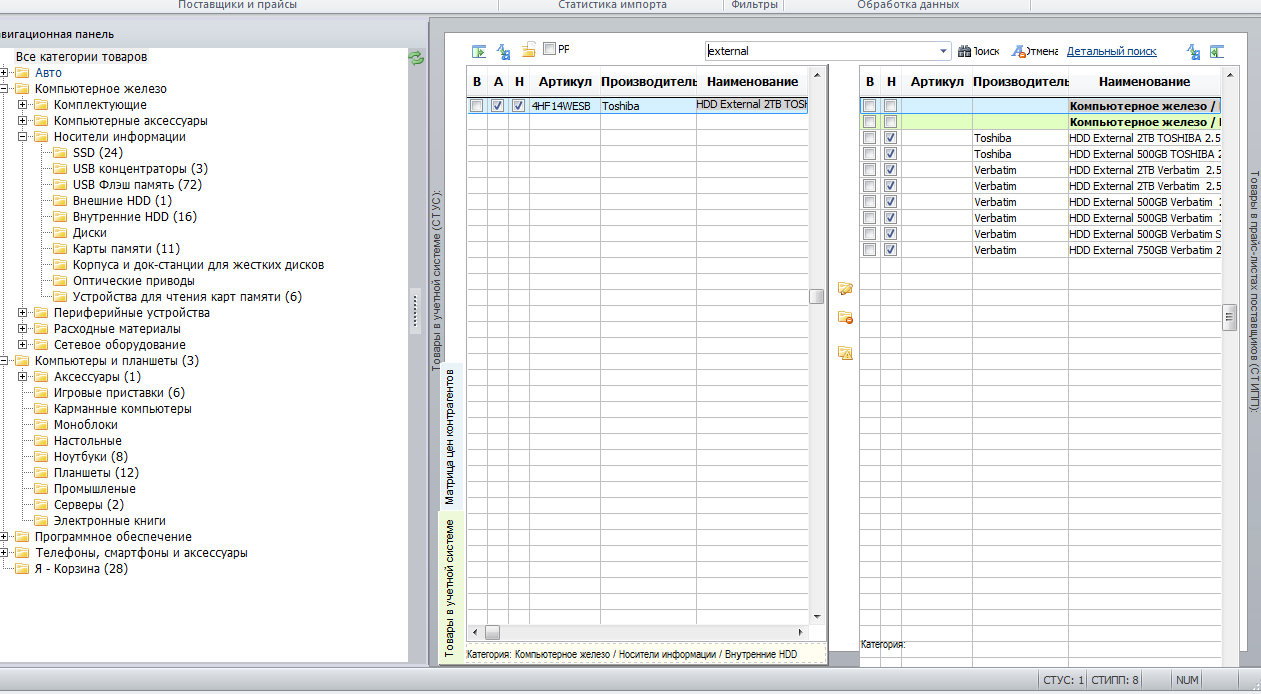The image size is (1261, 694).
Task: Click Производитель header in supplier table
Action: click(1020, 82)
